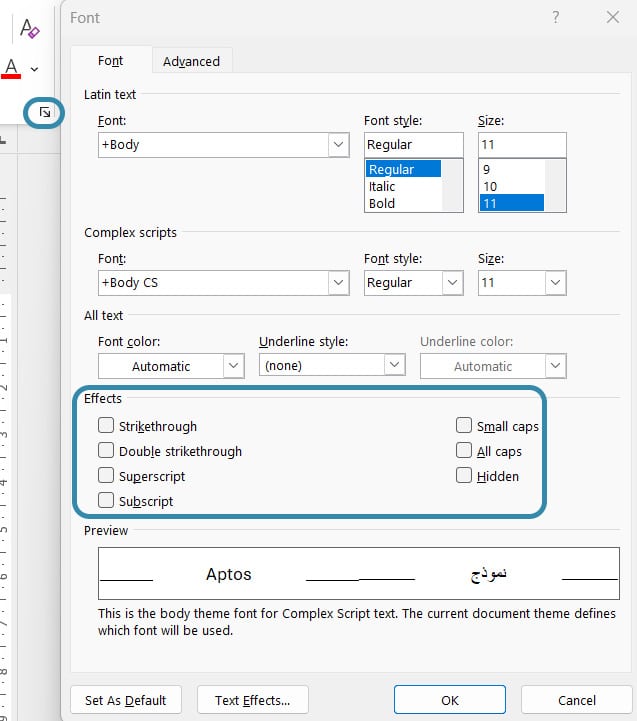
Task: Expand the Font Color arrow in ribbon
Action: (x=35, y=69)
